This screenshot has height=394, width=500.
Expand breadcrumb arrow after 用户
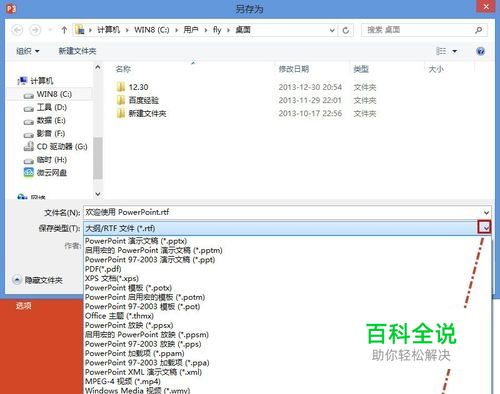[x=206, y=30]
